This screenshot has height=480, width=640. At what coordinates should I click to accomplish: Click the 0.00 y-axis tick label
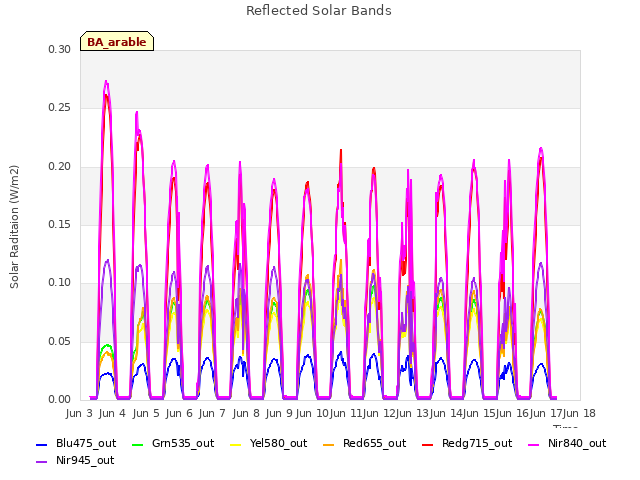click(60, 399)
